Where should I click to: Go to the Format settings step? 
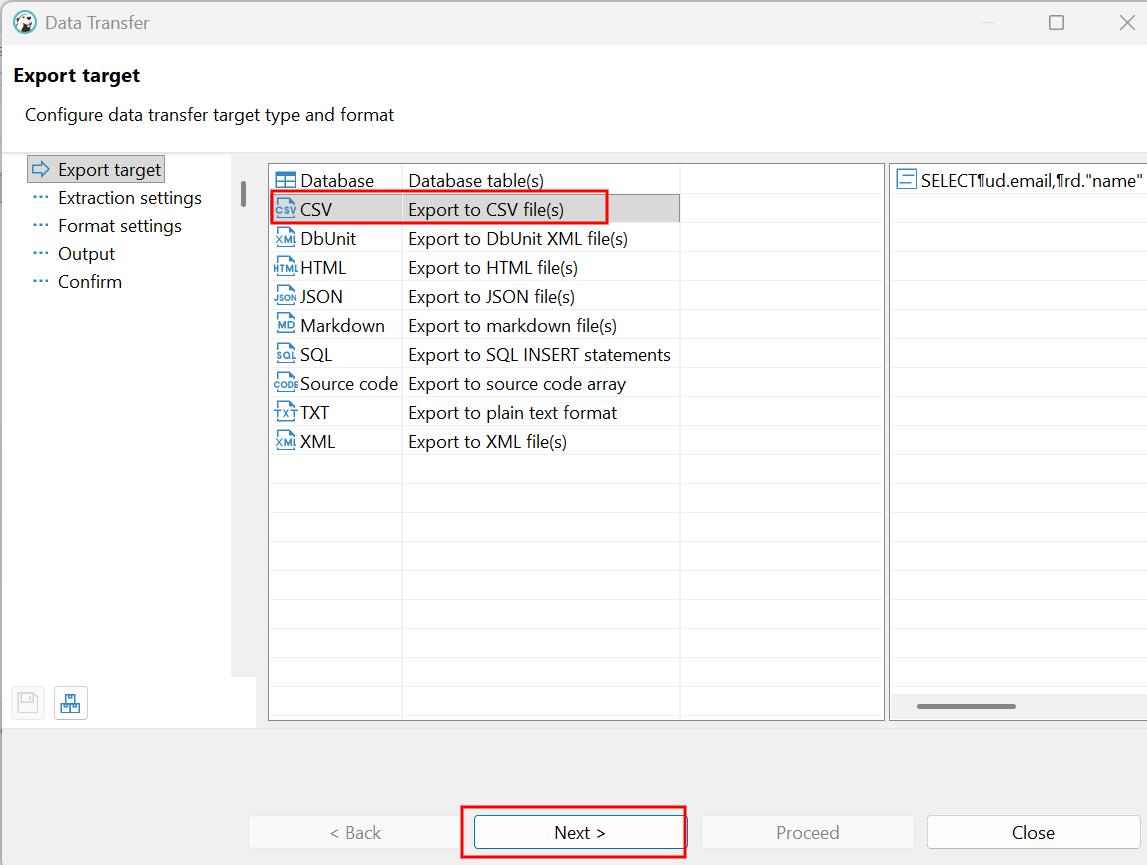point(119,226)
